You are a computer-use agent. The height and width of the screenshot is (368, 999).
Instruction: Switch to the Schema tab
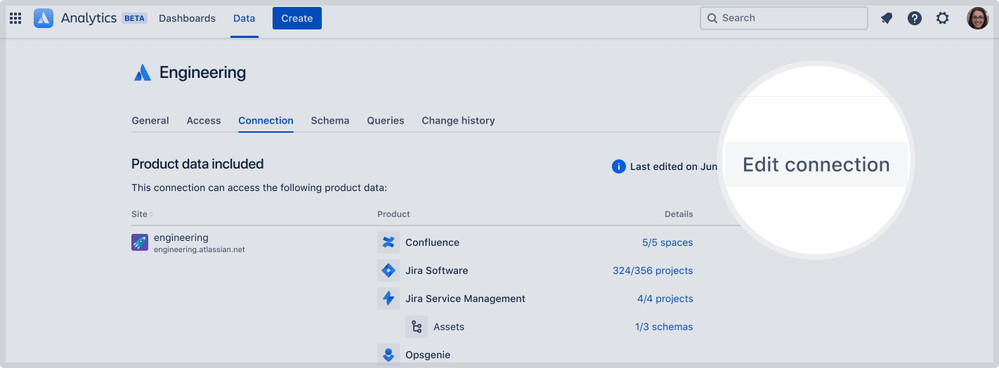330,120
